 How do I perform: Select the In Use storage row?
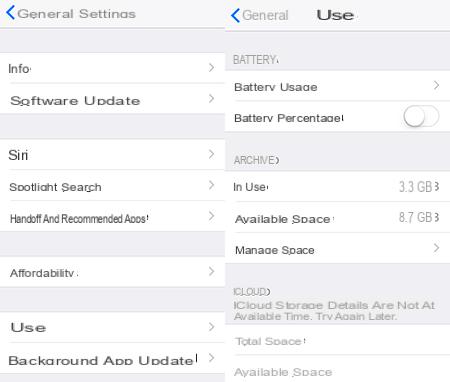(337, 187)
